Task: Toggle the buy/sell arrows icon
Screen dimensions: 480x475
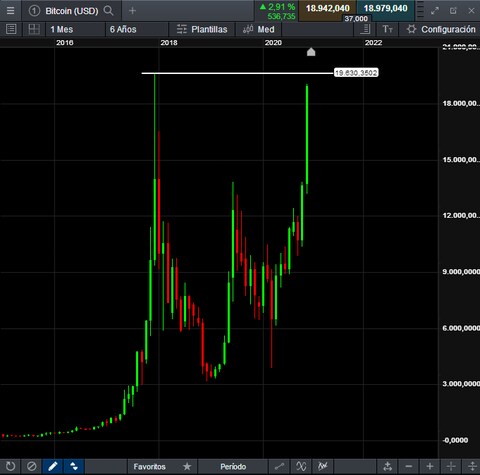Action: 74,466
